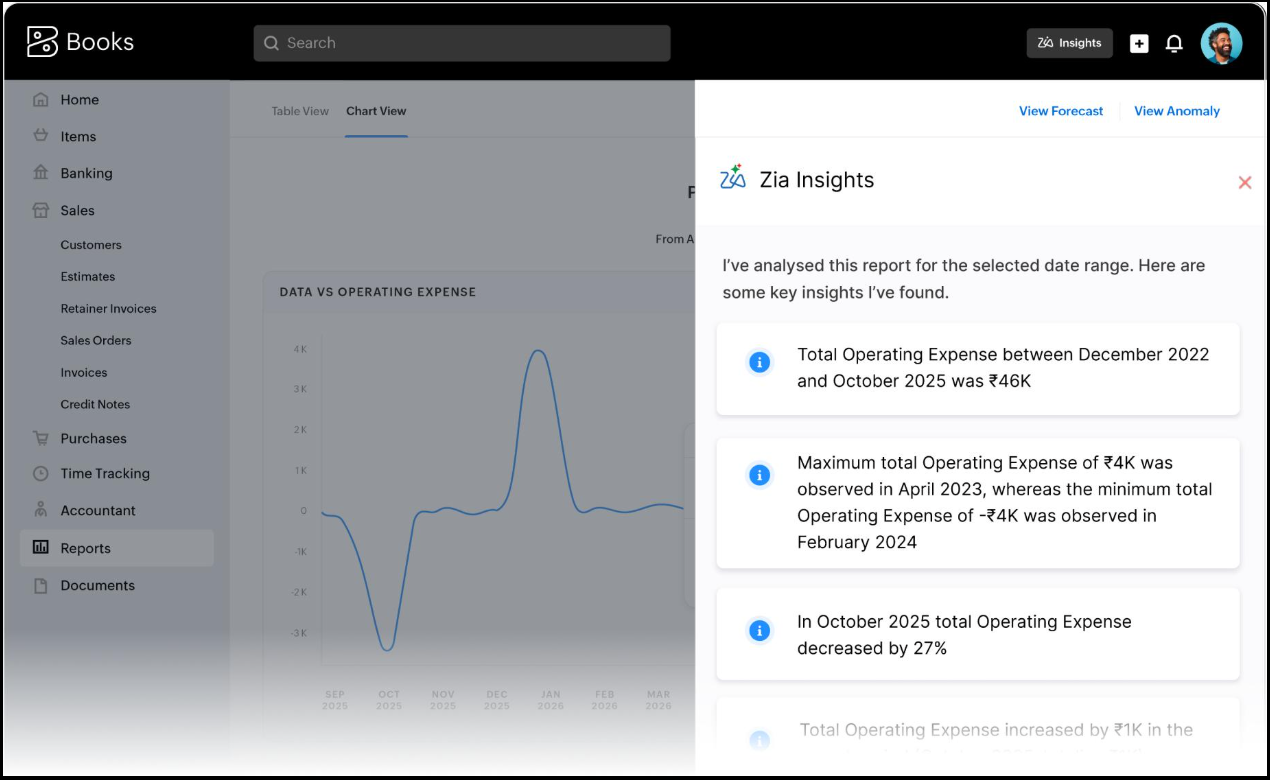
Task: Click the View Anomaly link
Action: (1177, 111)
